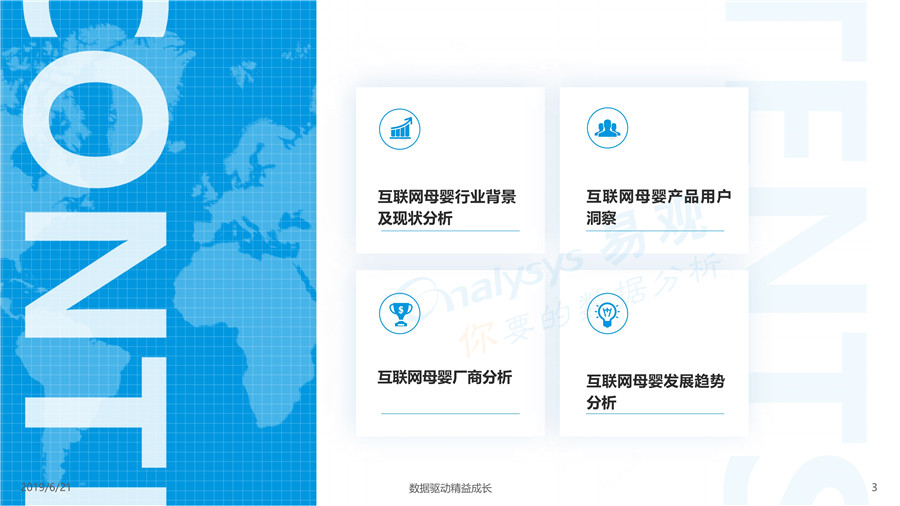The height and width of the screenshot is (506, 900).
Task: Select the 互联网母婴产品用户洞察 heading
Action: pyautogui.click(x=657, y=207)
